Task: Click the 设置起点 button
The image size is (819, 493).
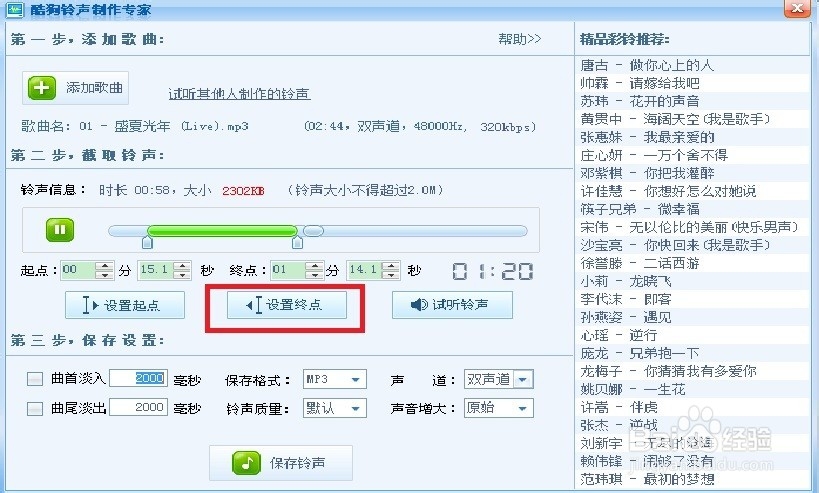Action: (x=125, y=305)
